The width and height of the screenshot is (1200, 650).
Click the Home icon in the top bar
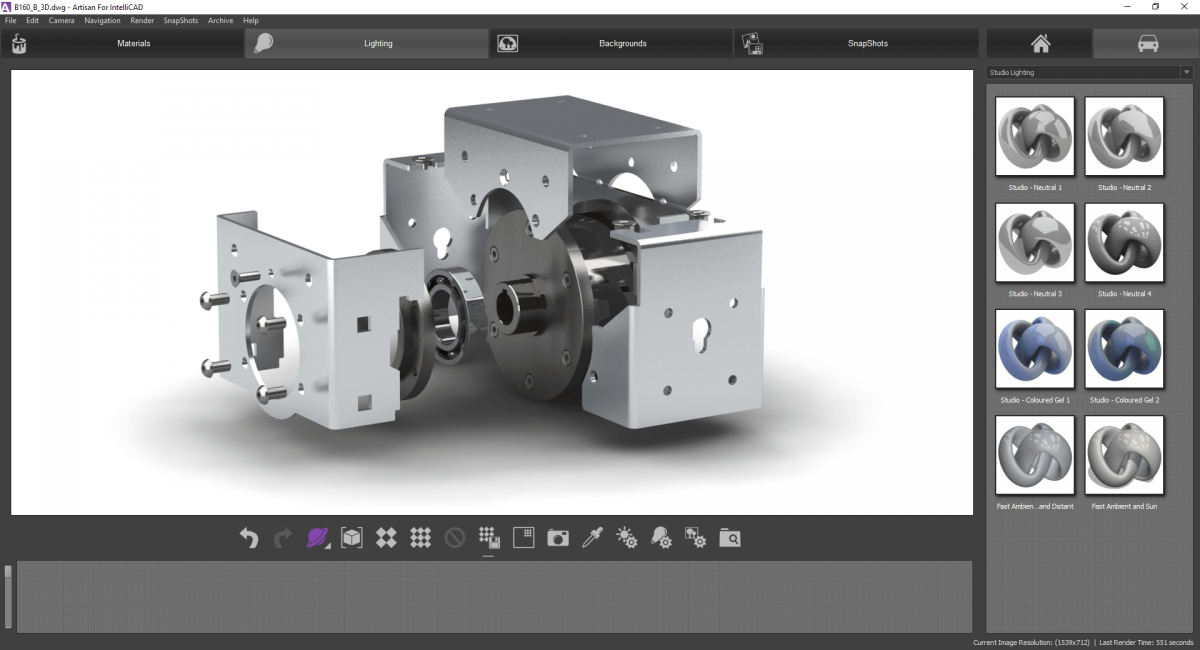click(x=1040, y=43)
